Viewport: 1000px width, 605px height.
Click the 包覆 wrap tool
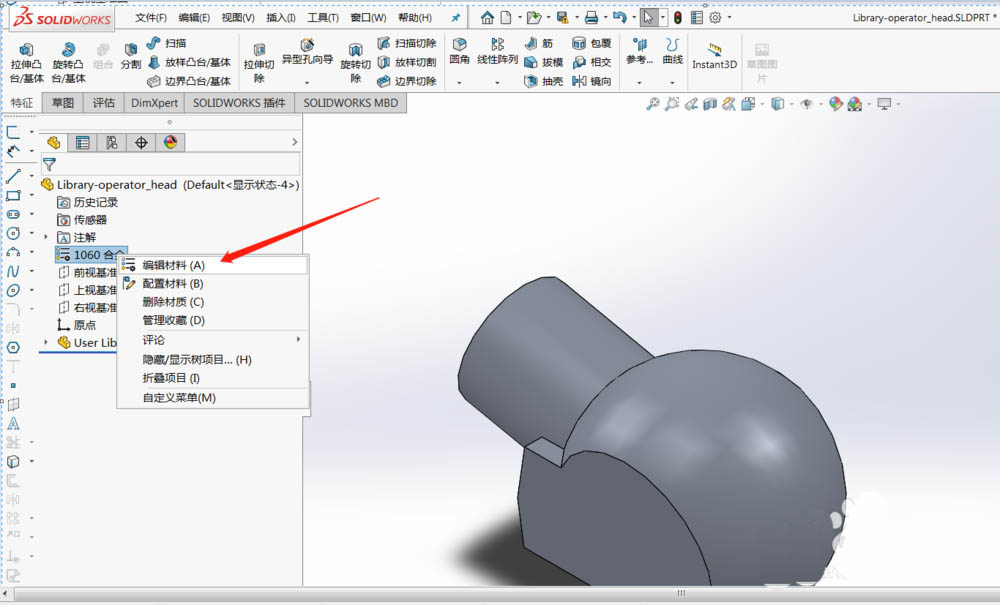coord(592,43)
